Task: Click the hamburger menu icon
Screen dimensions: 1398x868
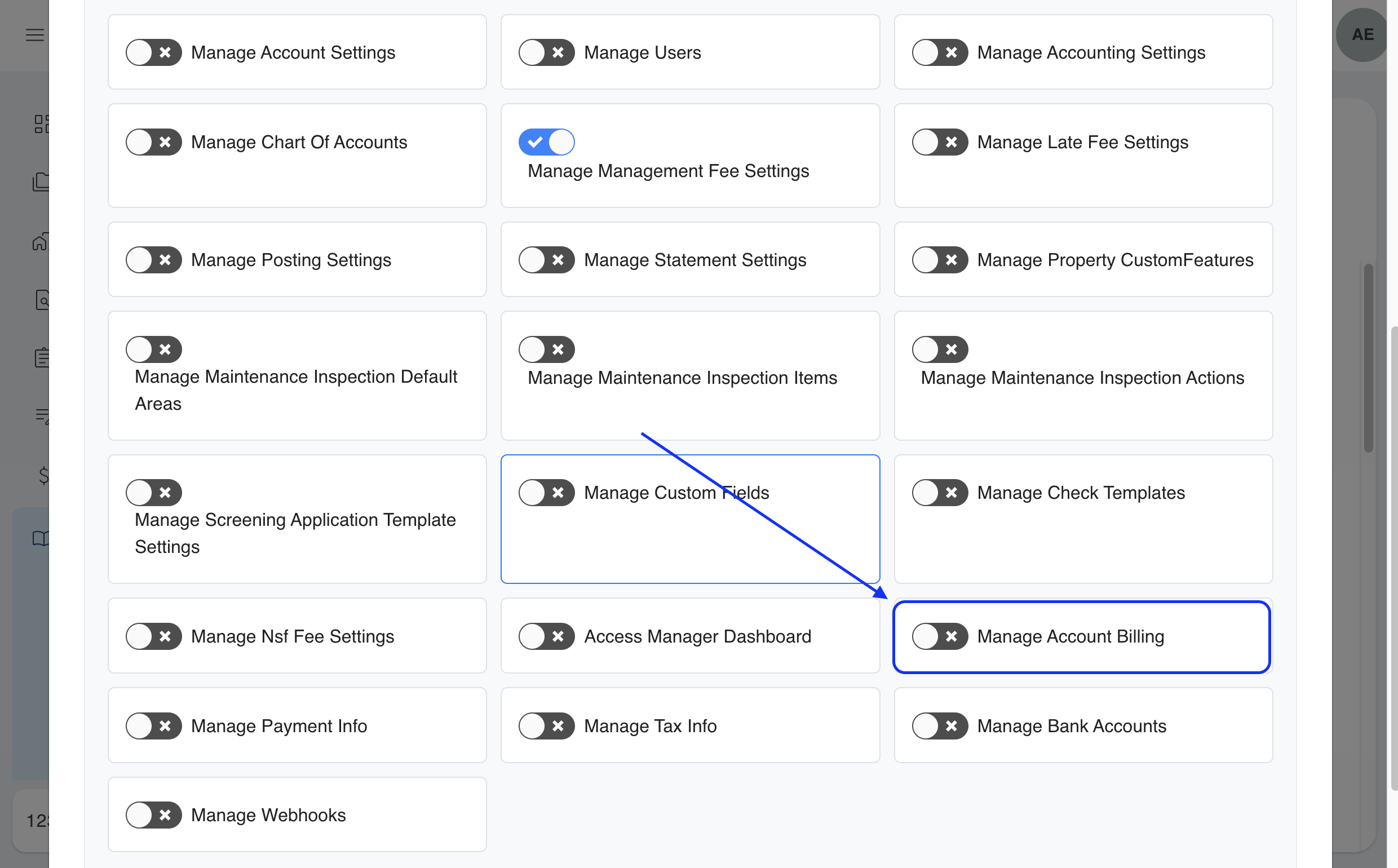Action: 34,35
